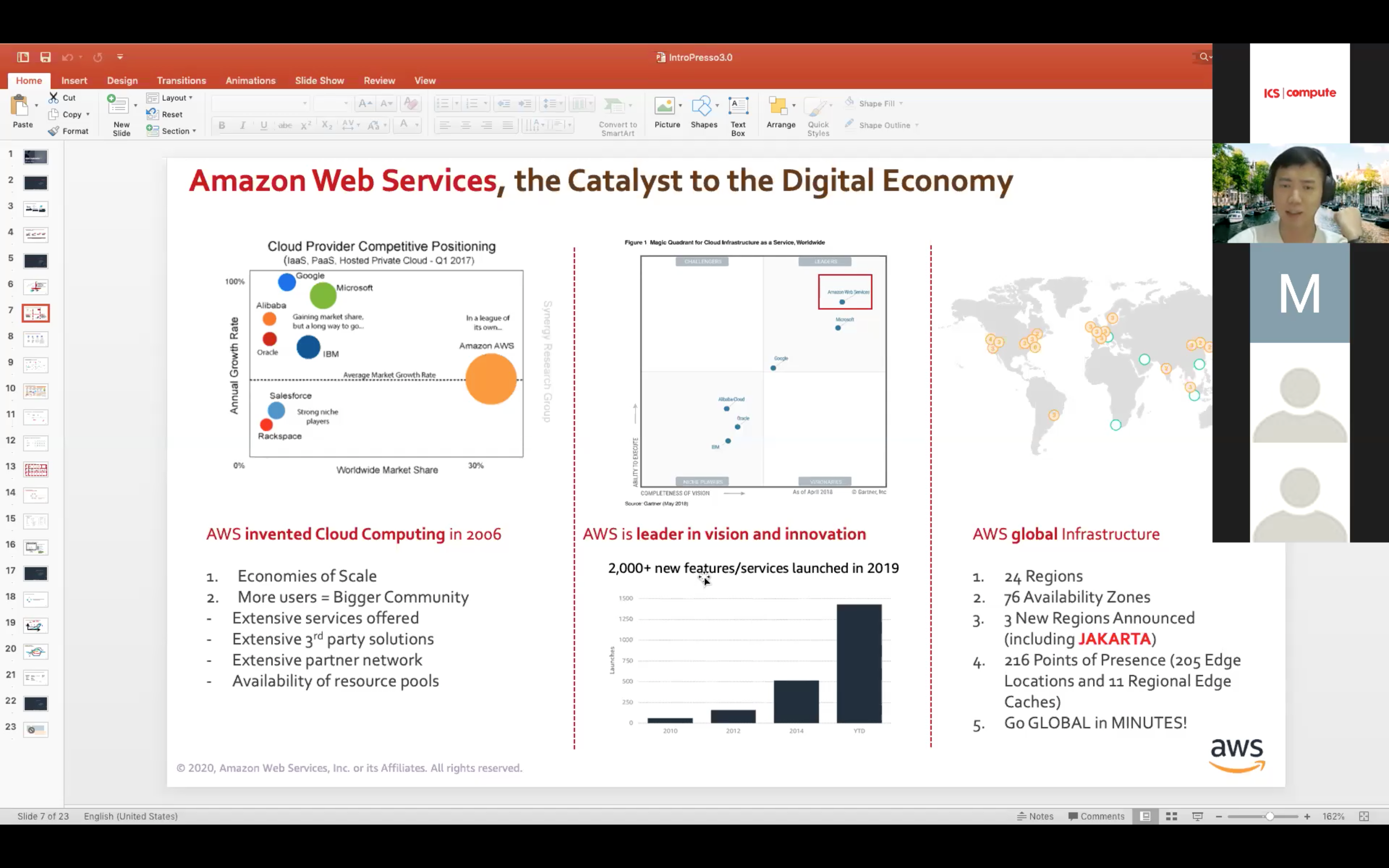Open the Review tab

coord(380,81)
